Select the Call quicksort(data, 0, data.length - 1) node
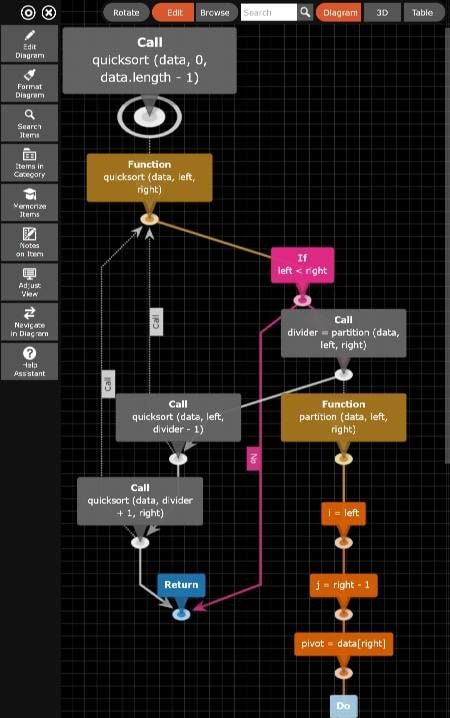The width and height of the screenshot is (450, 718). [x=150, y=60]
